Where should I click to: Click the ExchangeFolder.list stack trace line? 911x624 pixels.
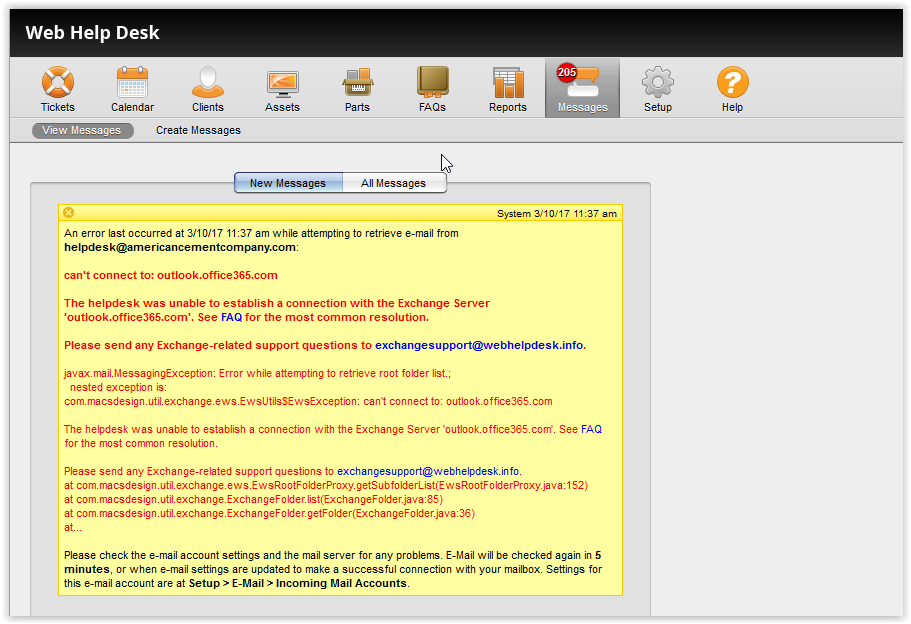click(x=253, y=499)
